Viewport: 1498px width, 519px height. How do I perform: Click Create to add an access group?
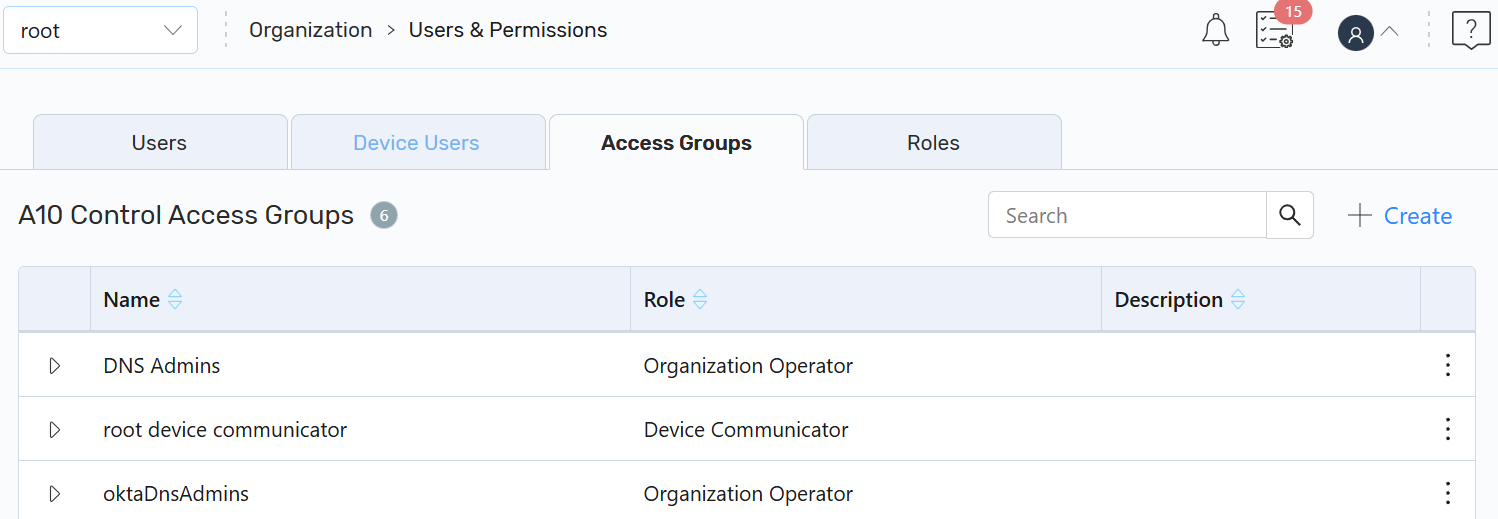tap(1400, 216)
